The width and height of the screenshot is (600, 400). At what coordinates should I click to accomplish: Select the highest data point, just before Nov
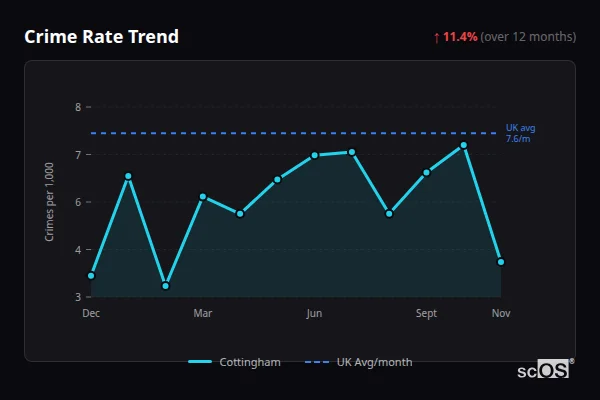tap(464, 145)
